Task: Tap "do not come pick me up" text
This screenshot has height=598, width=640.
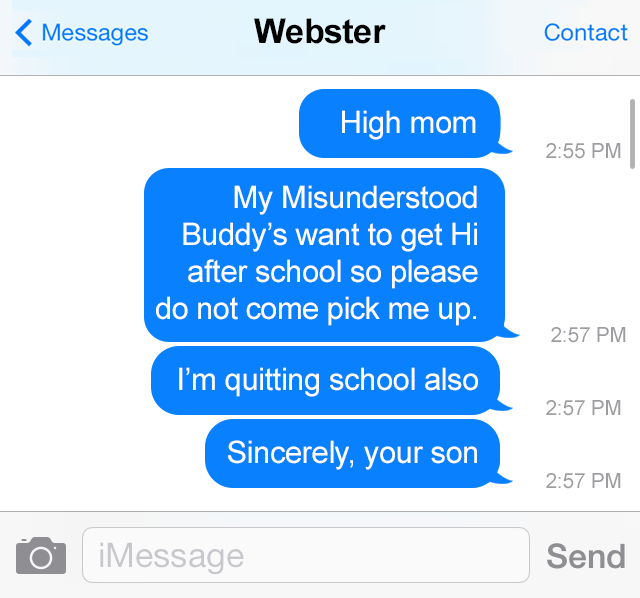Action: (316, 309)
